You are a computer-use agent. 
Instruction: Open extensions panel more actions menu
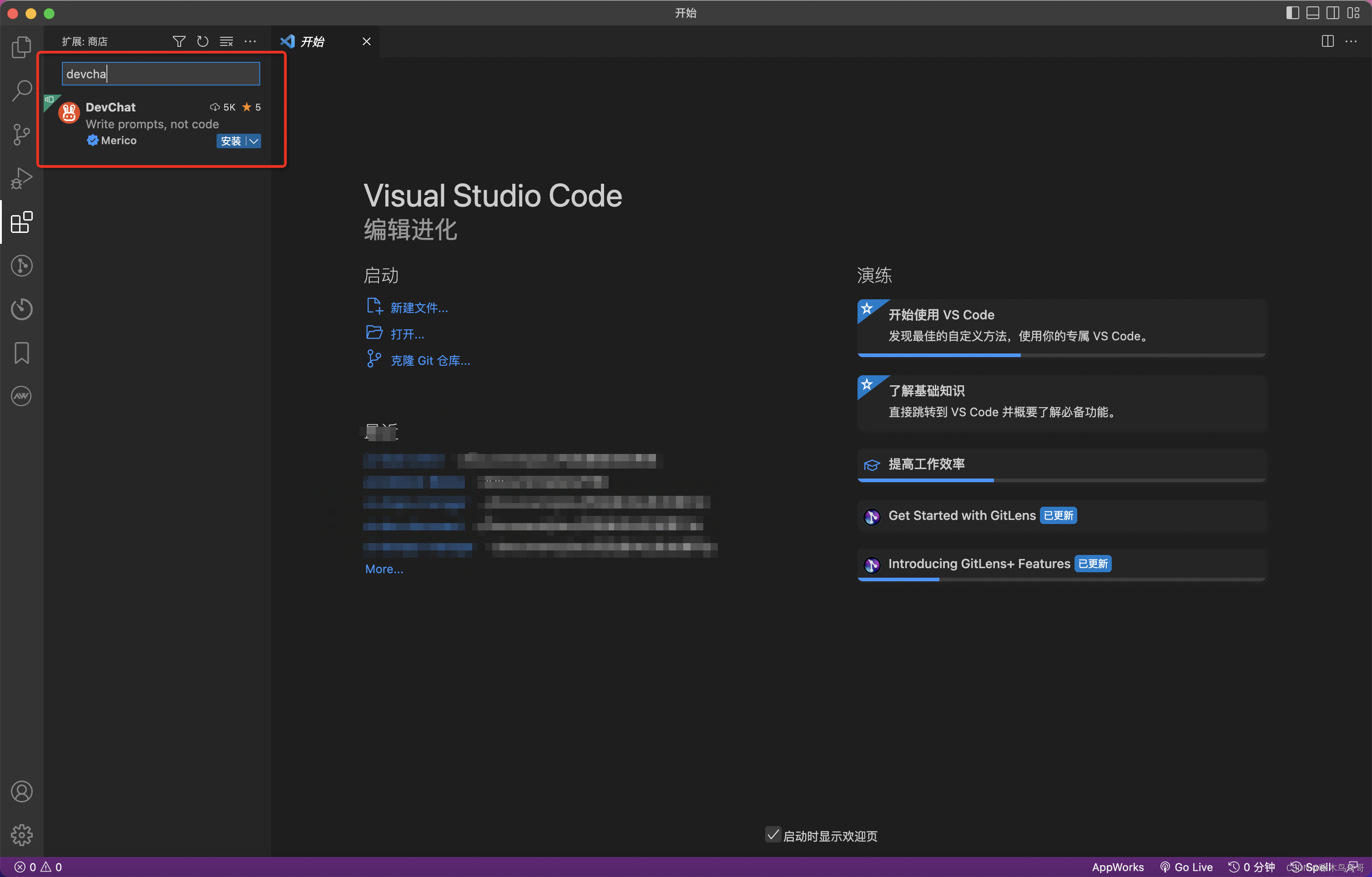[250, 41]
